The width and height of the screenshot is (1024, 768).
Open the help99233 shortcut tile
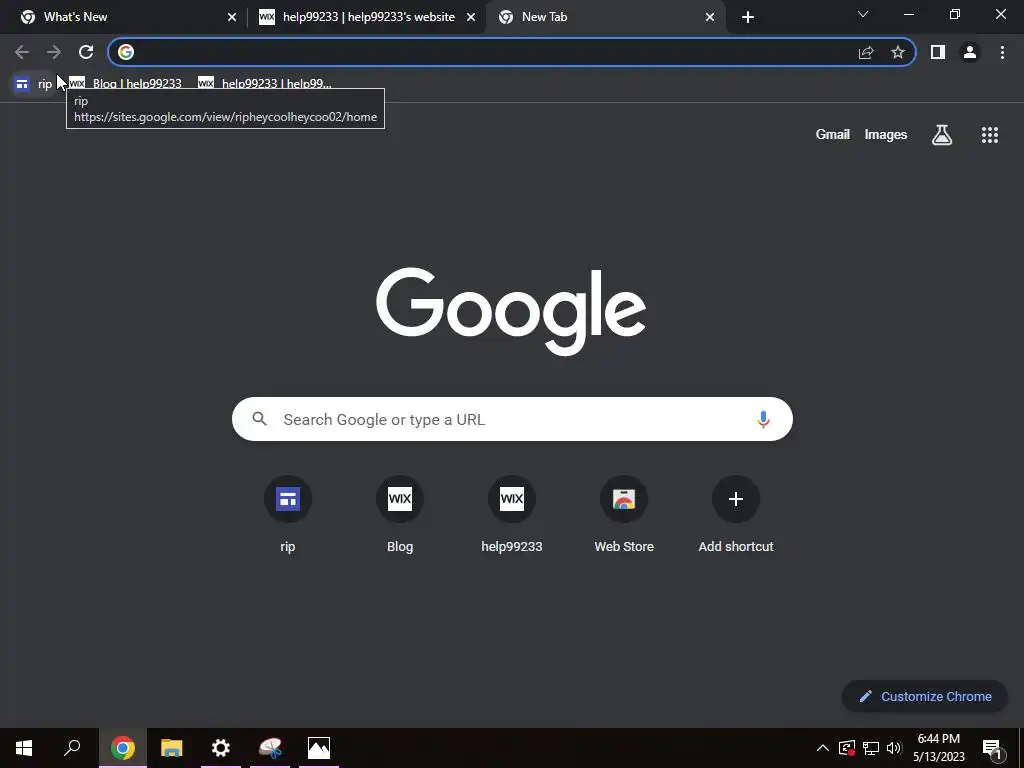tap(512, 516)
